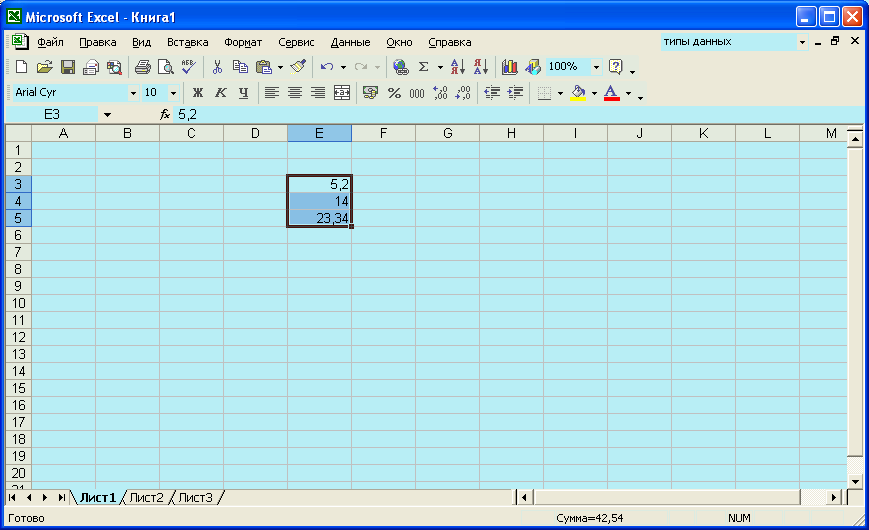Viewport: 869px width, 530px height.
Task: Increase cell indent
Action: coord(515,93)
